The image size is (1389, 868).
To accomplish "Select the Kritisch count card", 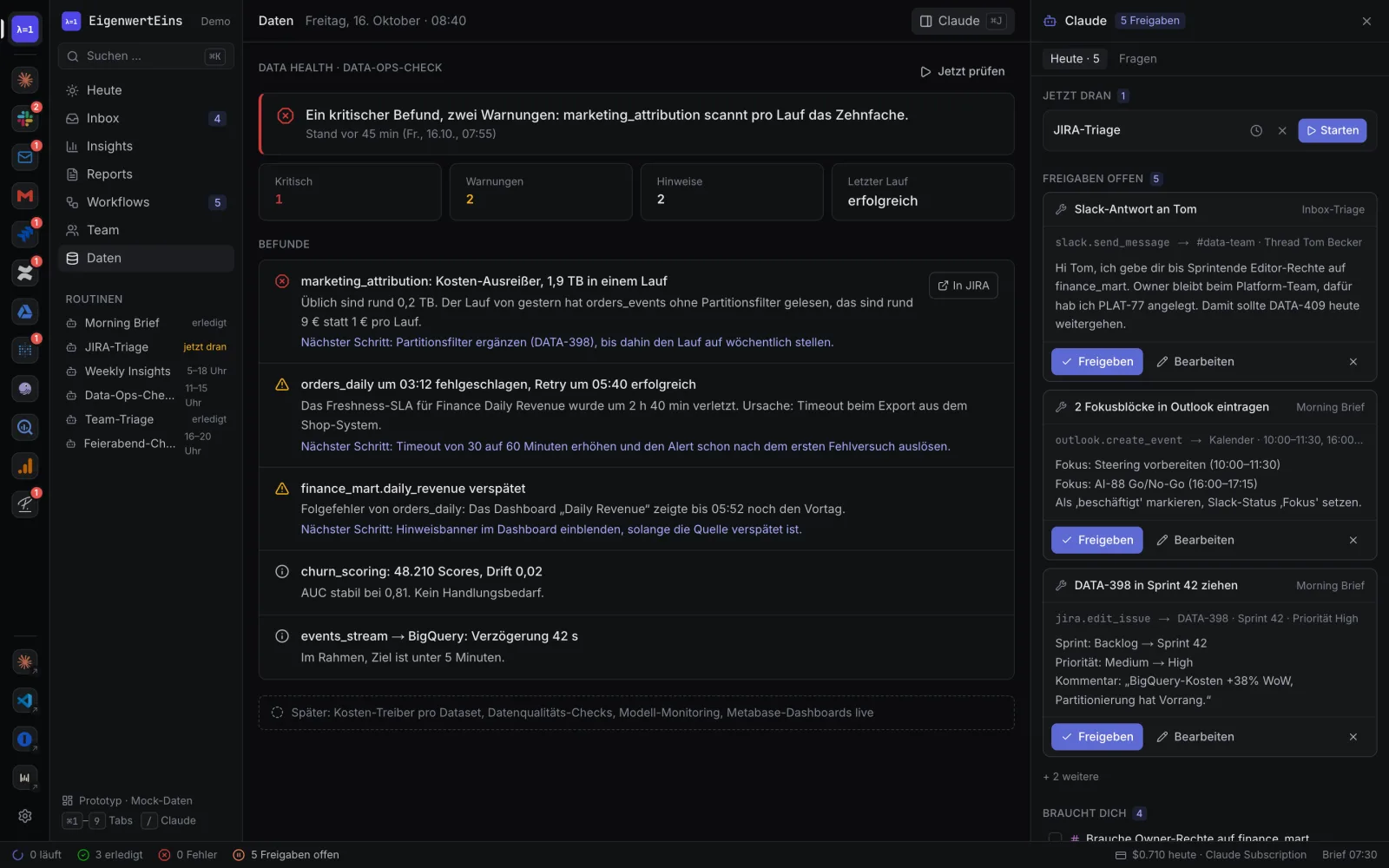I will 350,192.
